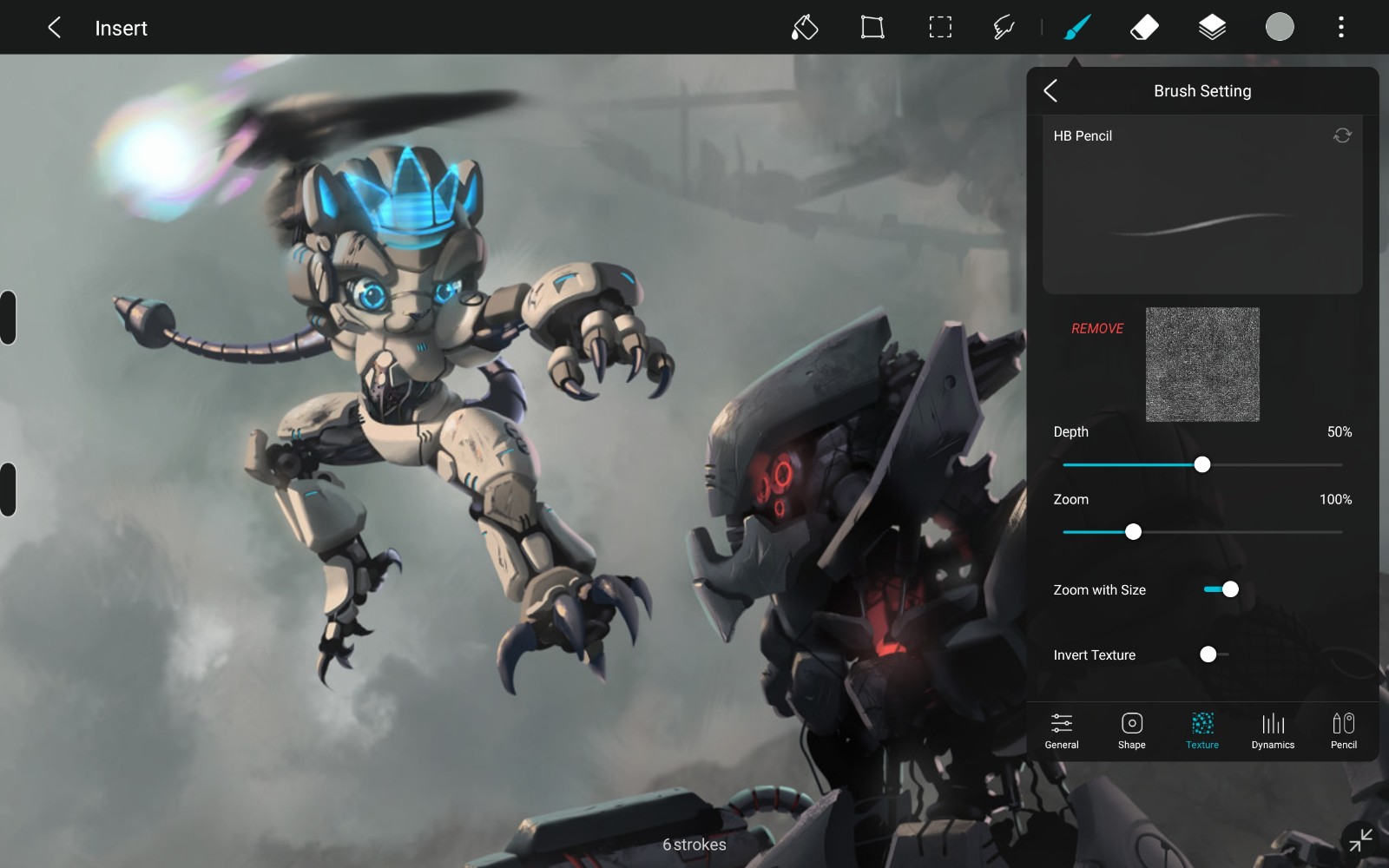The height and width of the screenshot is (868, 1389).
Task: Choose the dashed rectangle selection tool
Action: (939, 28)
